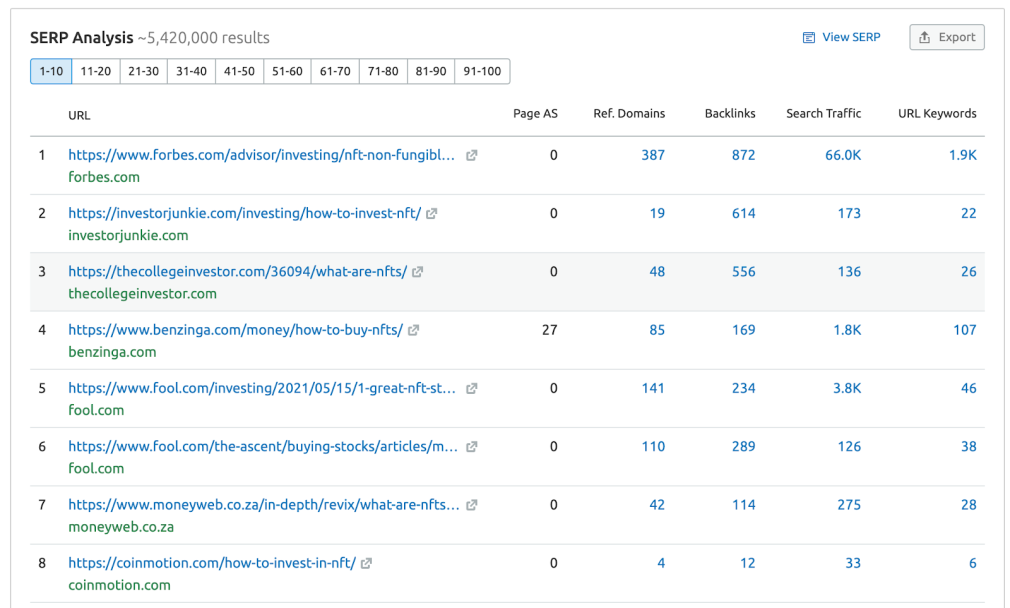View benzinga.com's 107 URL keywords
Viewport: 1010px width, 608px height.
pyautogui.click(x=965, y=329)
